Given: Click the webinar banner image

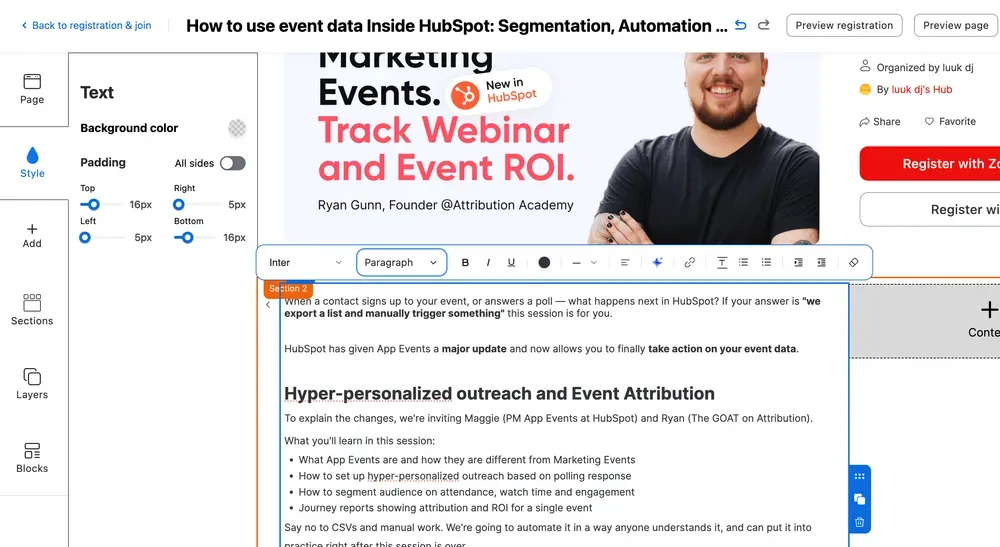Looking at the screenshot, I should [552, 148].
